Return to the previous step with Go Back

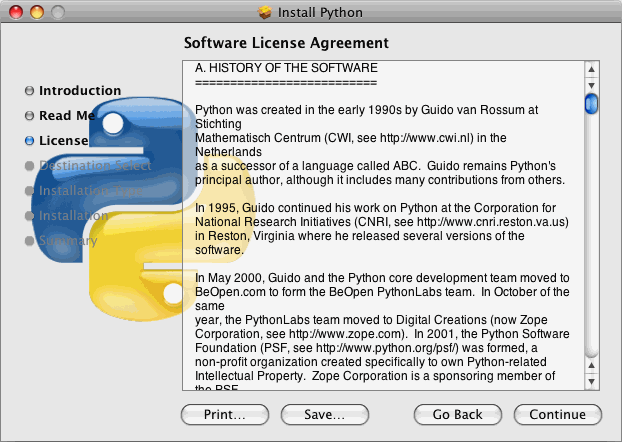(458, 414)
